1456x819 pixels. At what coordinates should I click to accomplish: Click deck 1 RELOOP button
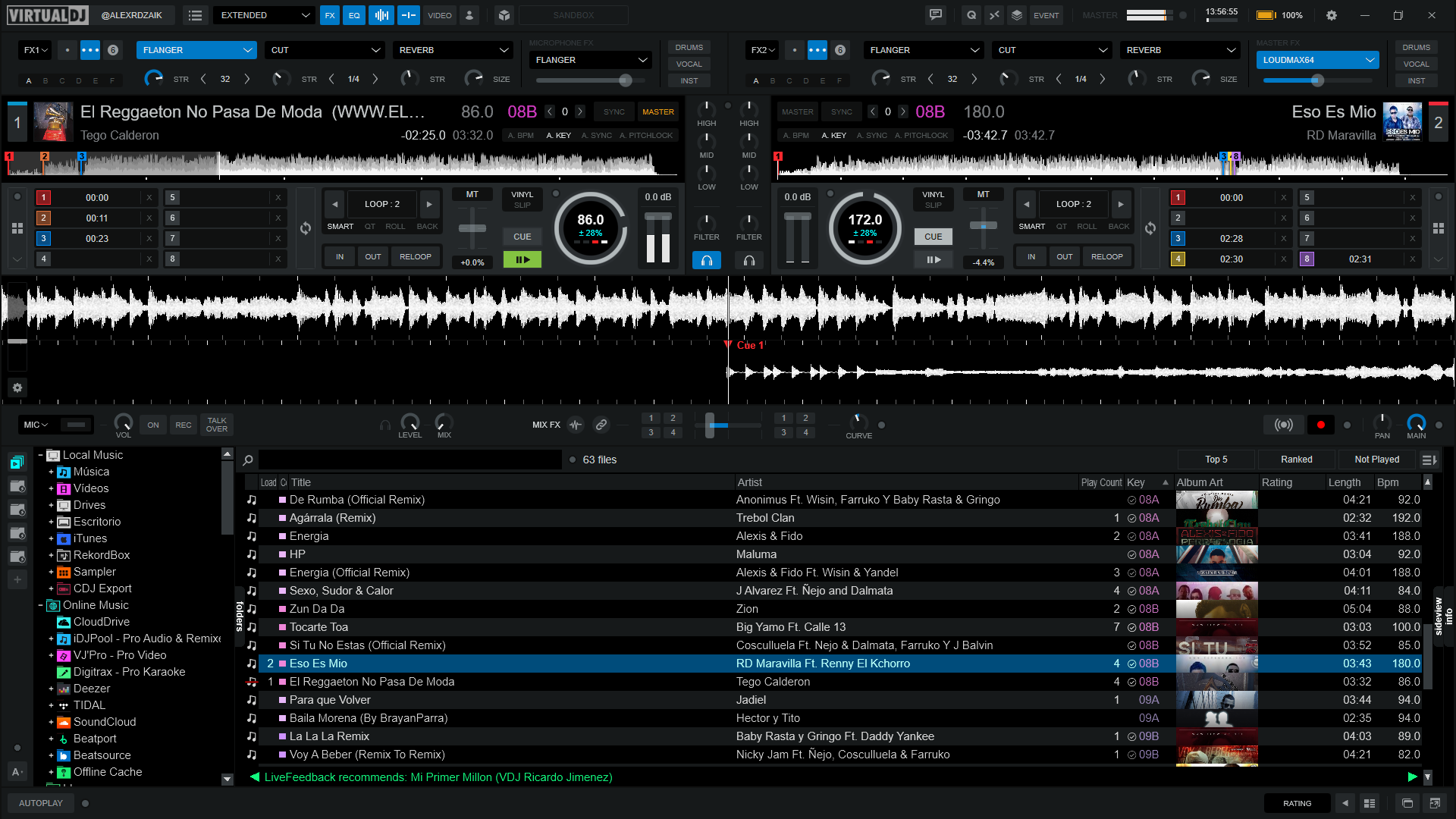416,257
